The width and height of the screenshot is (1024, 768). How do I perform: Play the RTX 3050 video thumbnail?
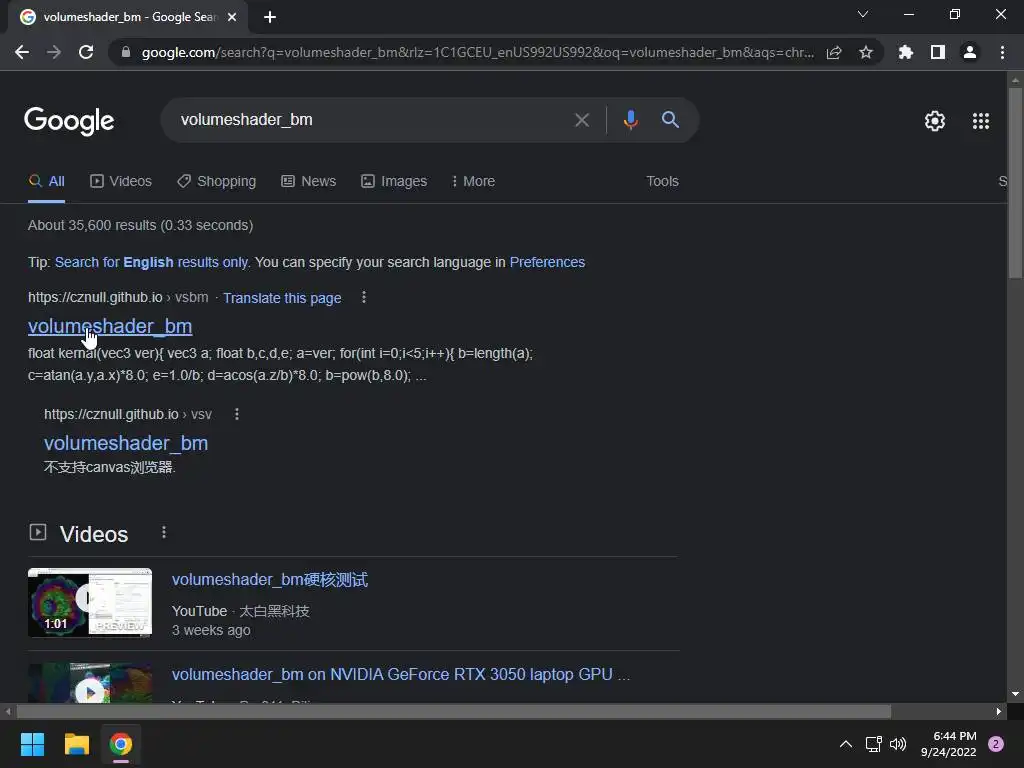(89, 684)
